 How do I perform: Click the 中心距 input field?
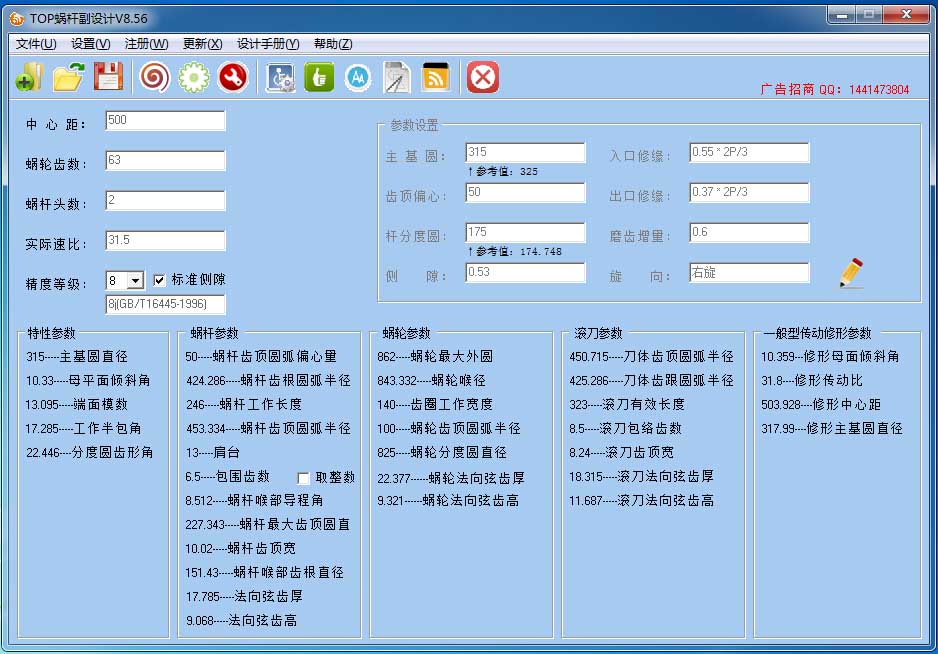165,121
